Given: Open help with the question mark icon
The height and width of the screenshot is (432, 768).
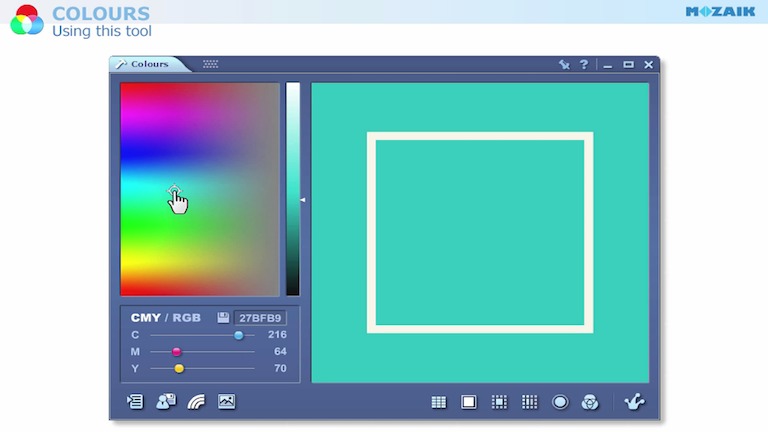Looking at the screenshot, I should click(x=584, y=65).
